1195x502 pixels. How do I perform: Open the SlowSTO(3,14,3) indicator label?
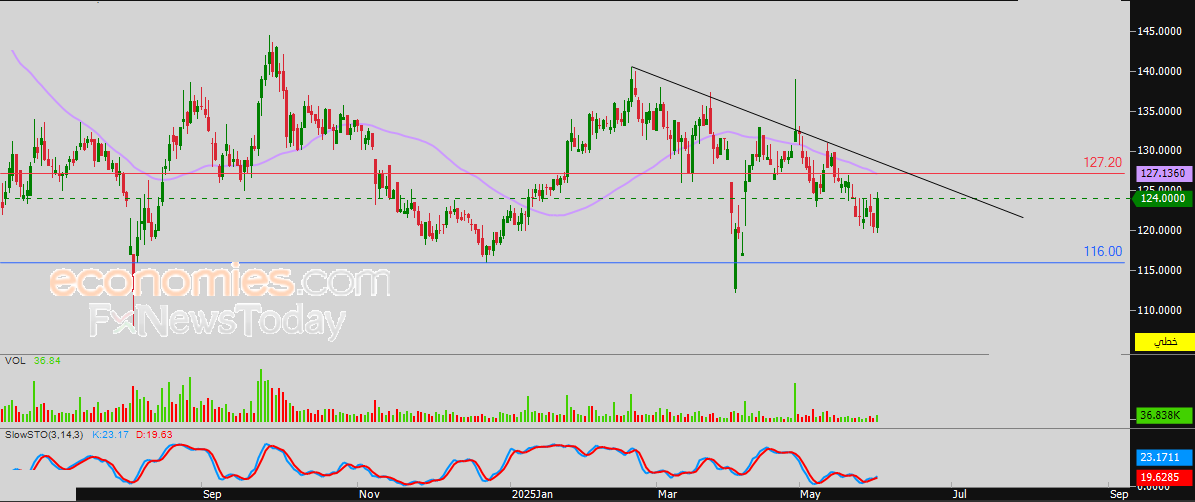click(45, 434)
